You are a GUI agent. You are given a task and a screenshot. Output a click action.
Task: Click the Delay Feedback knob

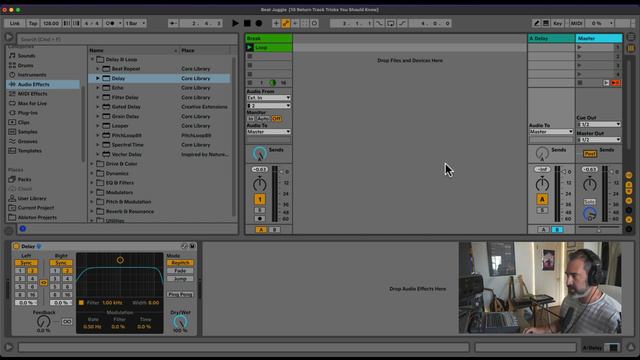(43, 322)
